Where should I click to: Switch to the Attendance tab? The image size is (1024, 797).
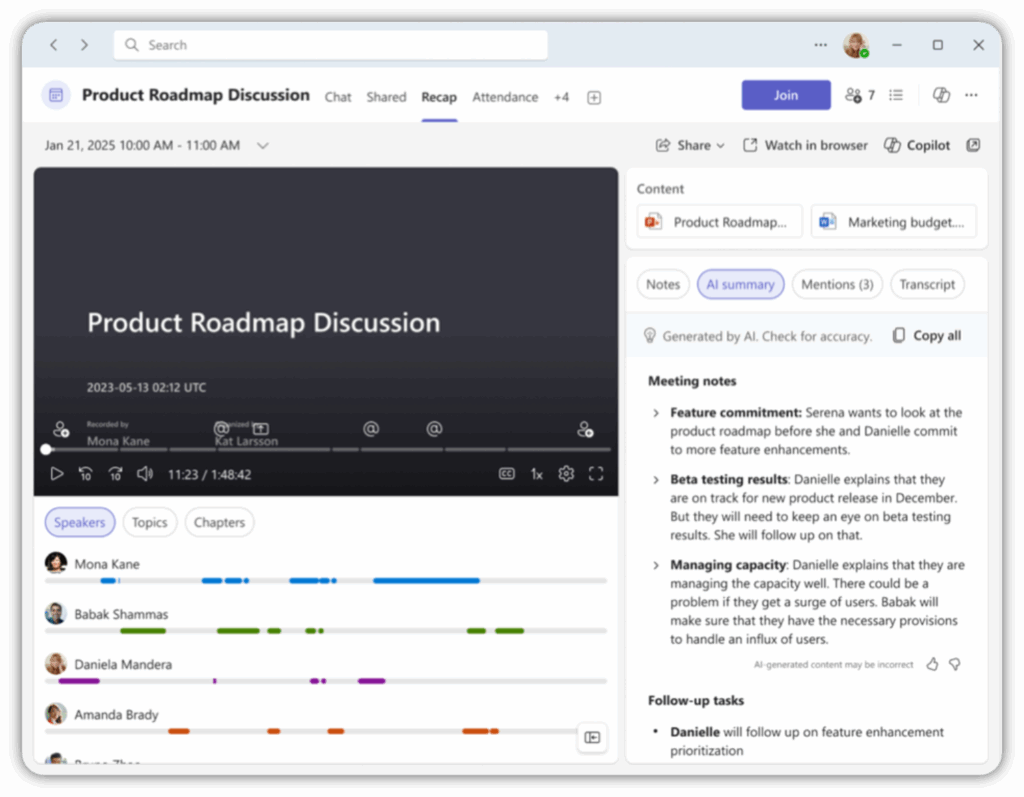(x=505, y=97)
